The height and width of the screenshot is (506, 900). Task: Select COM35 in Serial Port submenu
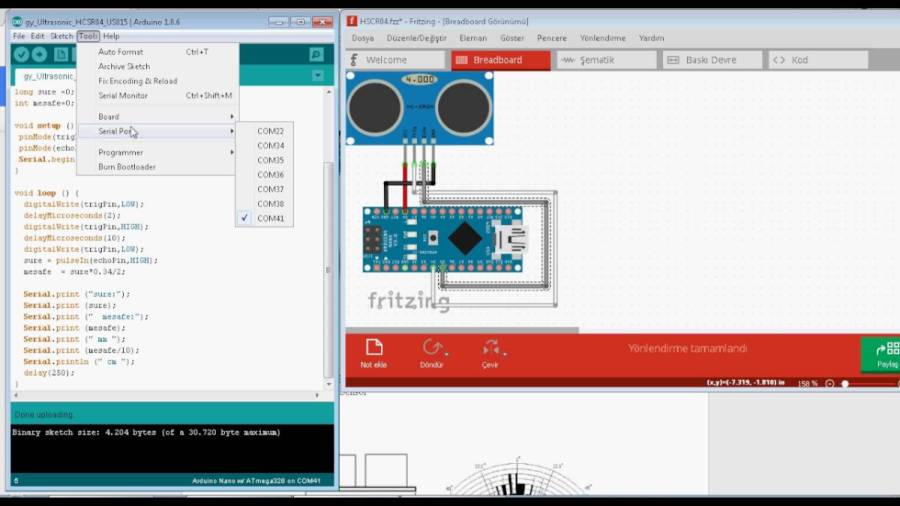point(265,160)
